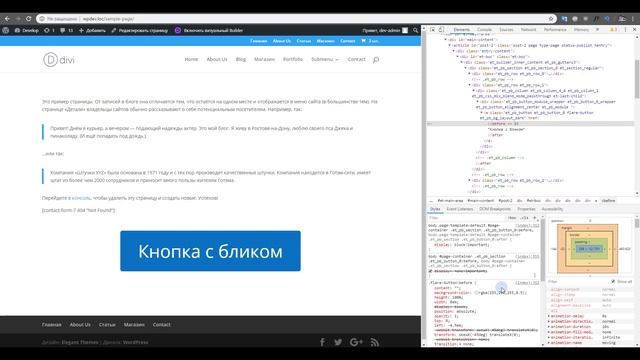Click the add new style rule plus icon
The height and width of the screenshot is (360, 640).
click(x=534, y=218)
